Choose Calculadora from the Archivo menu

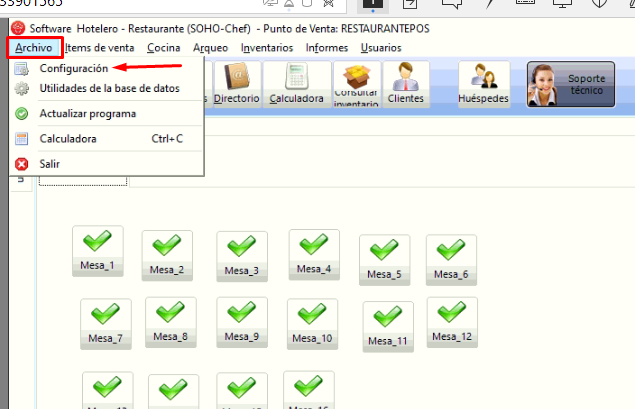click(x=68, y=138)
